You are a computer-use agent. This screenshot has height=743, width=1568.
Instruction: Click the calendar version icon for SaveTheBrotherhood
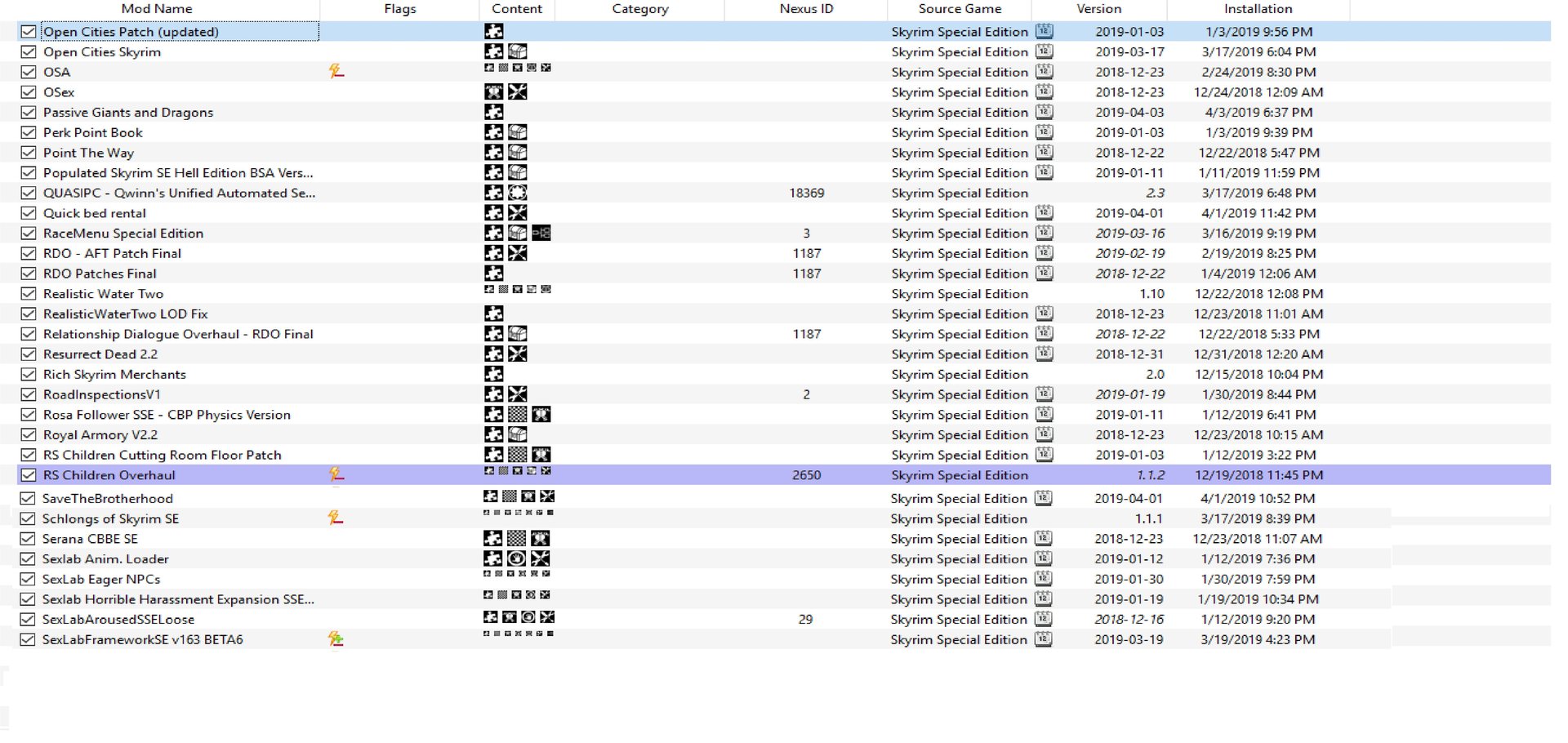[x=1043, y=498]
